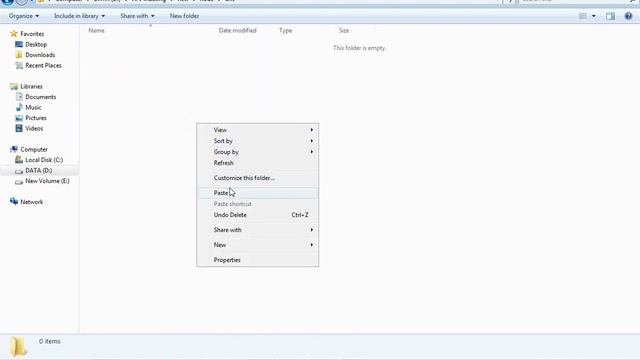The height and width of the screenshot is (360, 640).
Task: Click the Pictures library icon
Action: (x=19, y=118)
